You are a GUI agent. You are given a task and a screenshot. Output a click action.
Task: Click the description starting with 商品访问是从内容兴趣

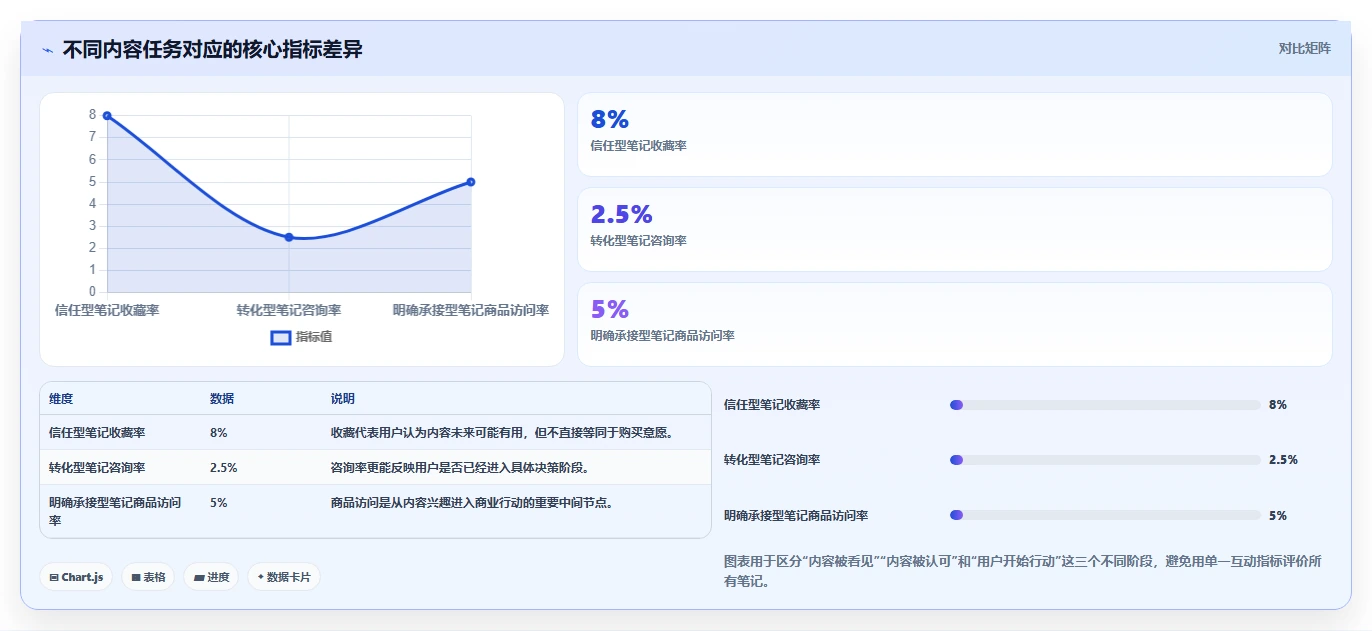(472, 503)
